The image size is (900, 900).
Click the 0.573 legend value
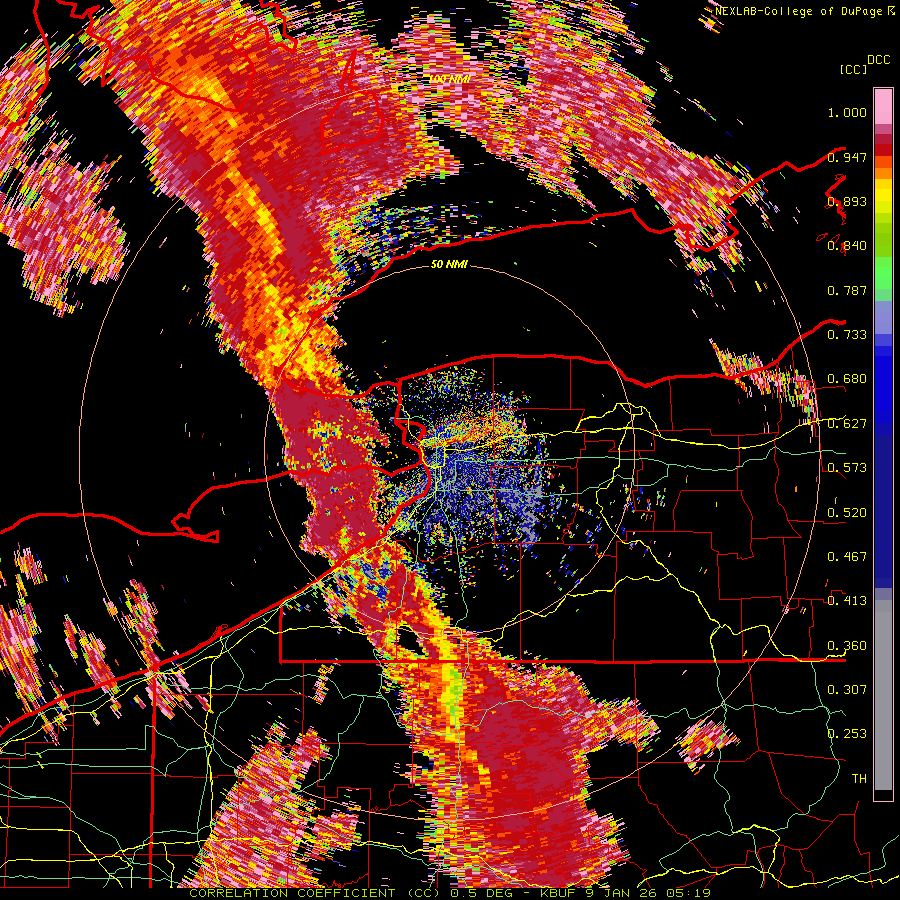pyautogui.click(x=847, y=468)
